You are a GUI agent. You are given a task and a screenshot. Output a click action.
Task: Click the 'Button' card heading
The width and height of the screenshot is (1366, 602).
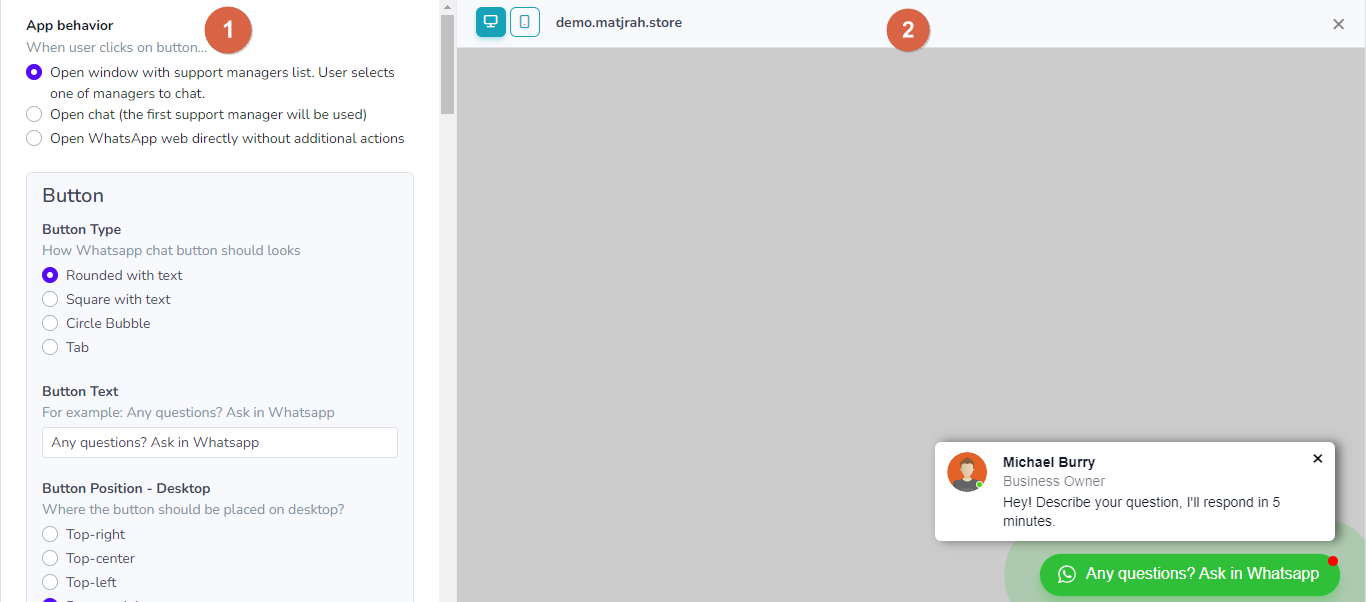pyautogui.click(x=73, y=195)
